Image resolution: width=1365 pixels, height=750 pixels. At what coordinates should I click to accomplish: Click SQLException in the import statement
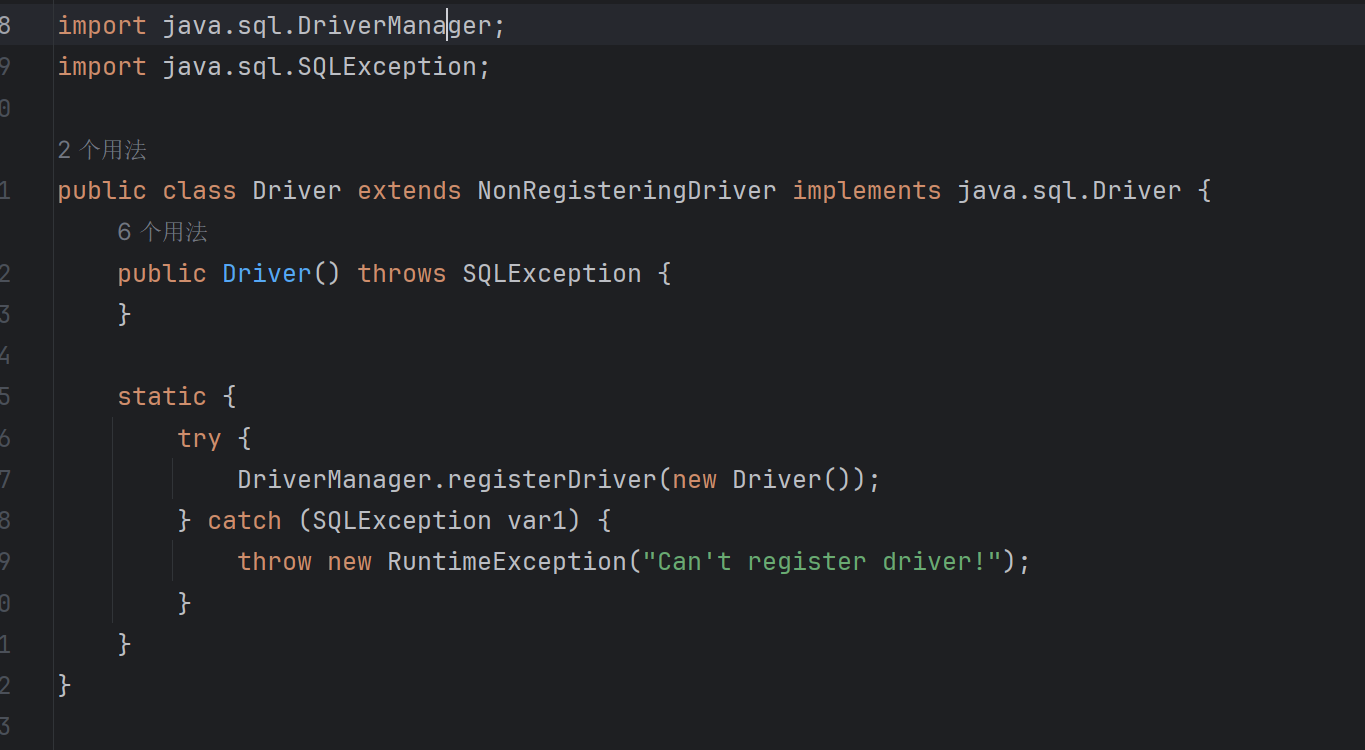[x=387, y=67]
